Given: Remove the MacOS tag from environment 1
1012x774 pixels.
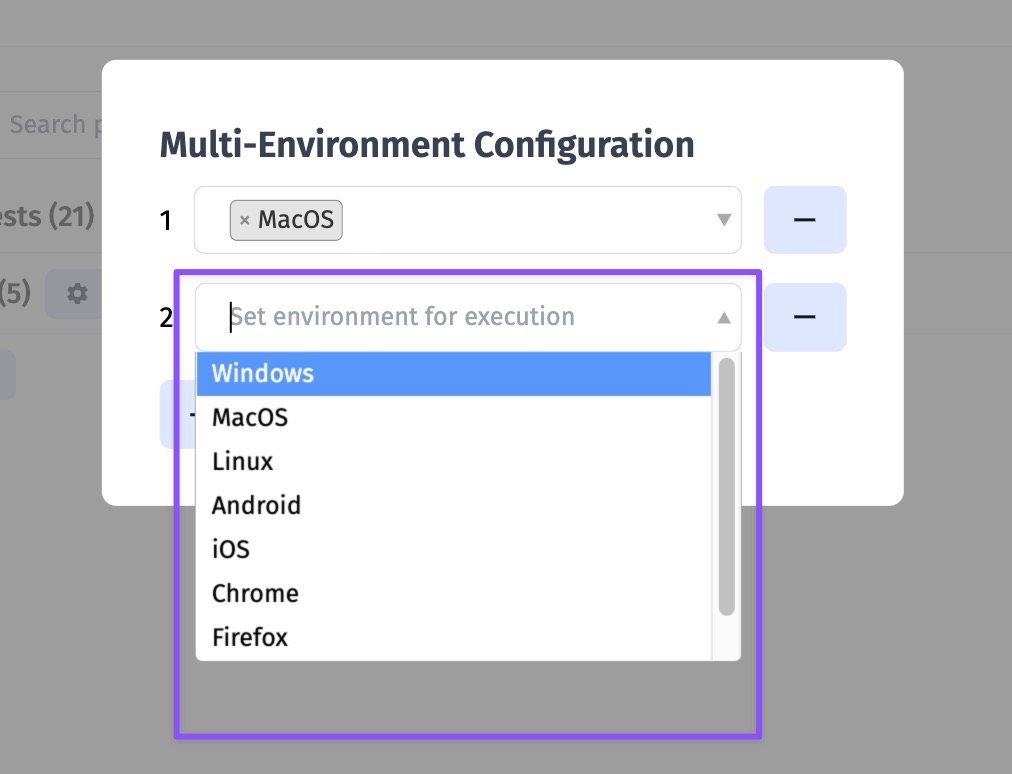Looking at the screenshot, I should (245, 220).
